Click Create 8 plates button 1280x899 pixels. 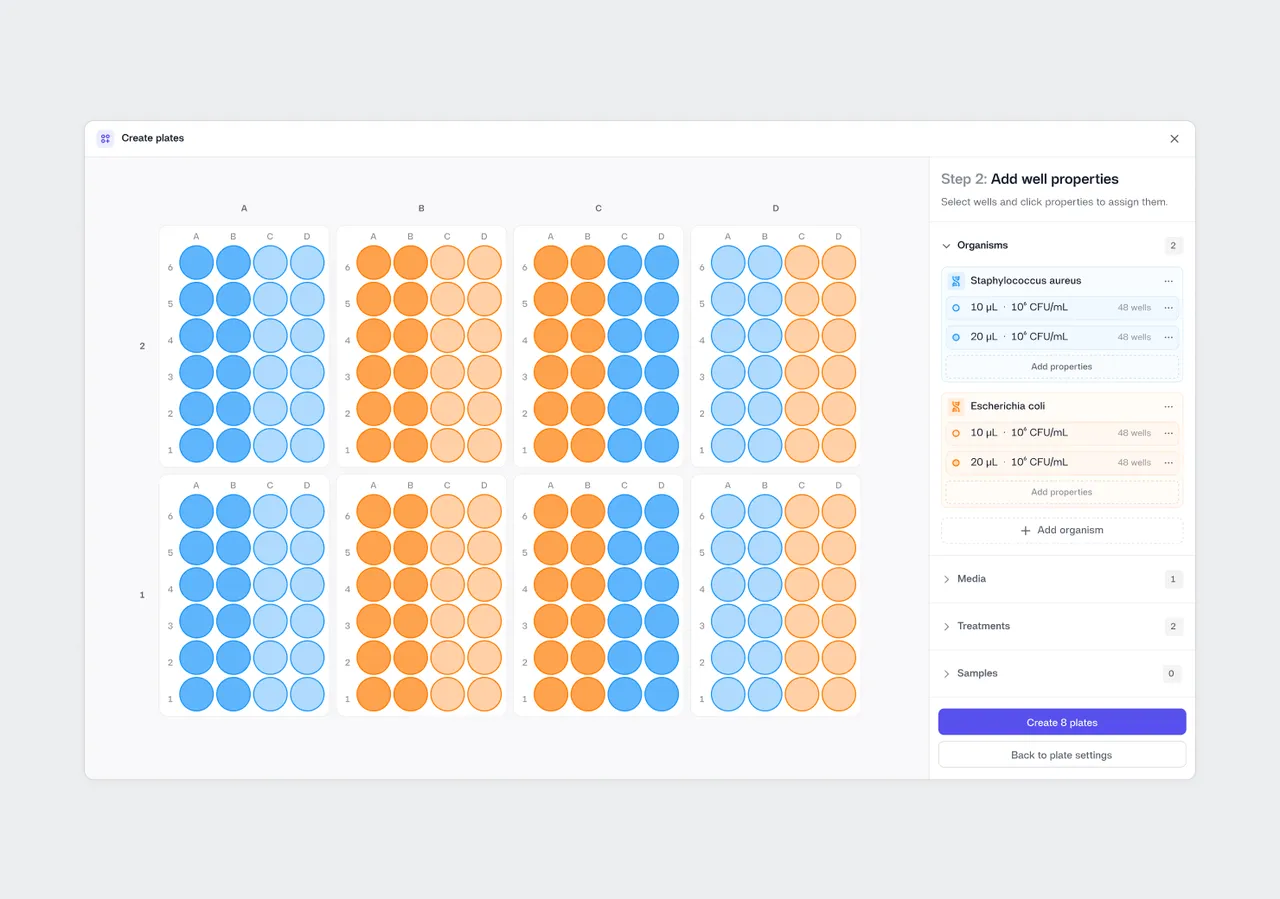tap(1062, 722)
